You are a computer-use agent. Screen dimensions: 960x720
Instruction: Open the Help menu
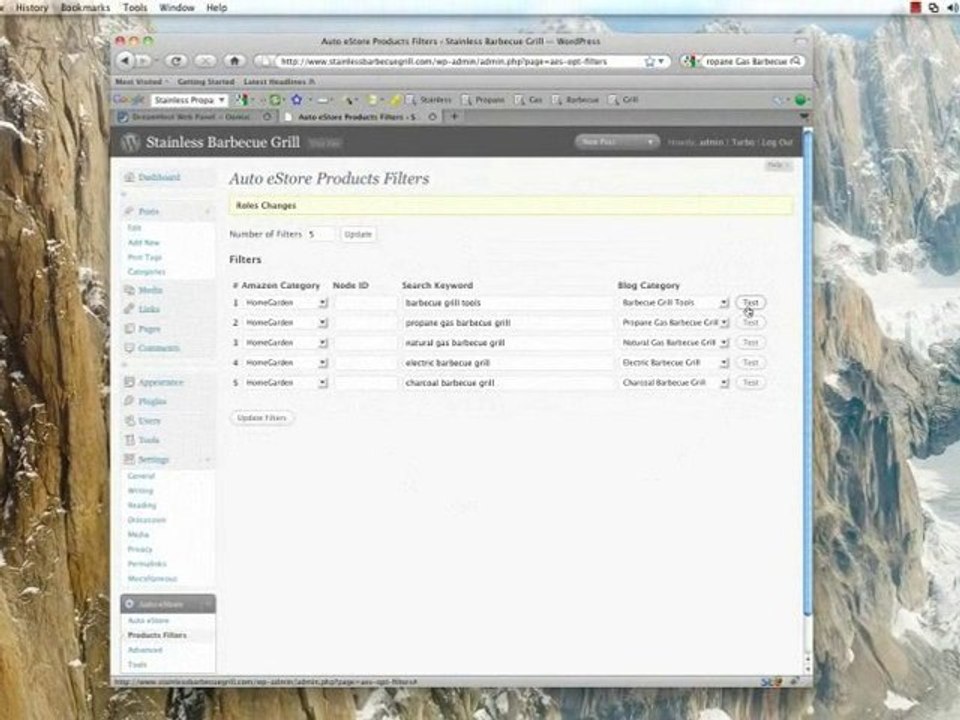point(217,7)
